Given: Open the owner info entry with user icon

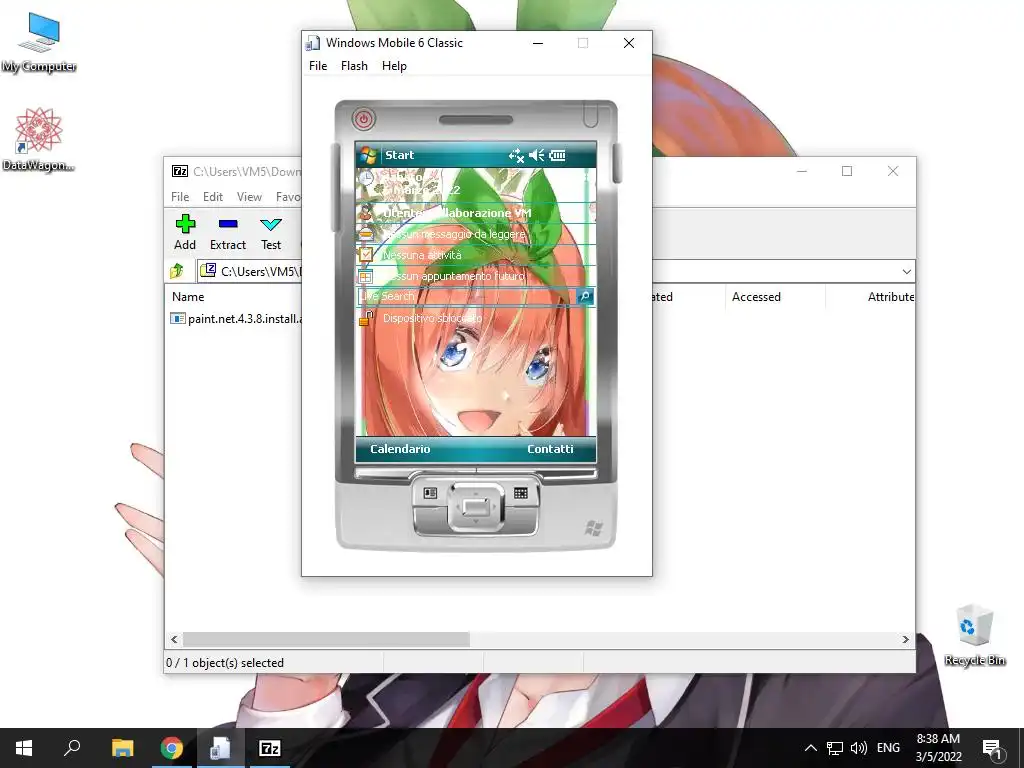Looking at the screenshot, I should tap(476, 213).
